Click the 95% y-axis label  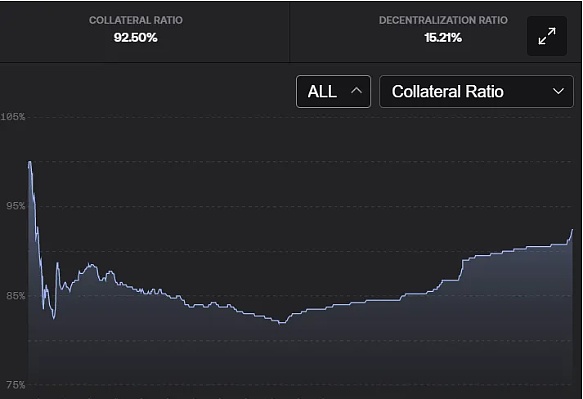pos(16,206)
